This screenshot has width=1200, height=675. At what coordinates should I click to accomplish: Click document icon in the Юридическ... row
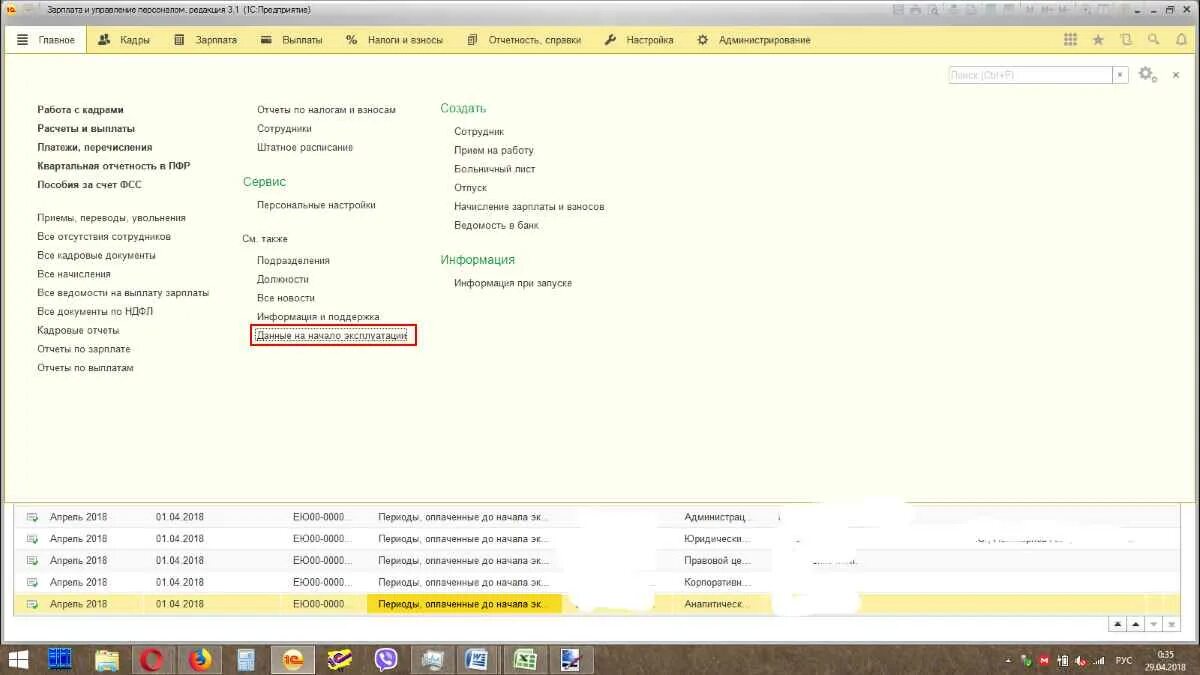tap(32, 539)
